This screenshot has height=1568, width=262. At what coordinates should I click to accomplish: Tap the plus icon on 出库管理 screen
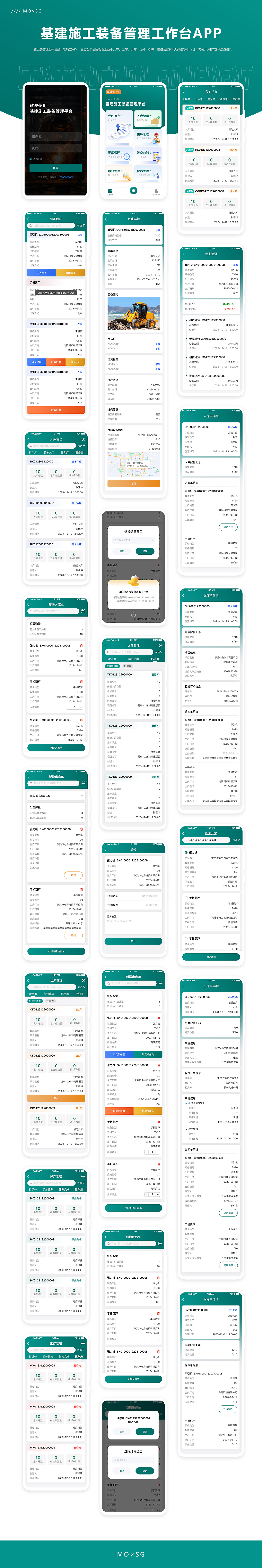pyautogui.click(x=83, y=981)
